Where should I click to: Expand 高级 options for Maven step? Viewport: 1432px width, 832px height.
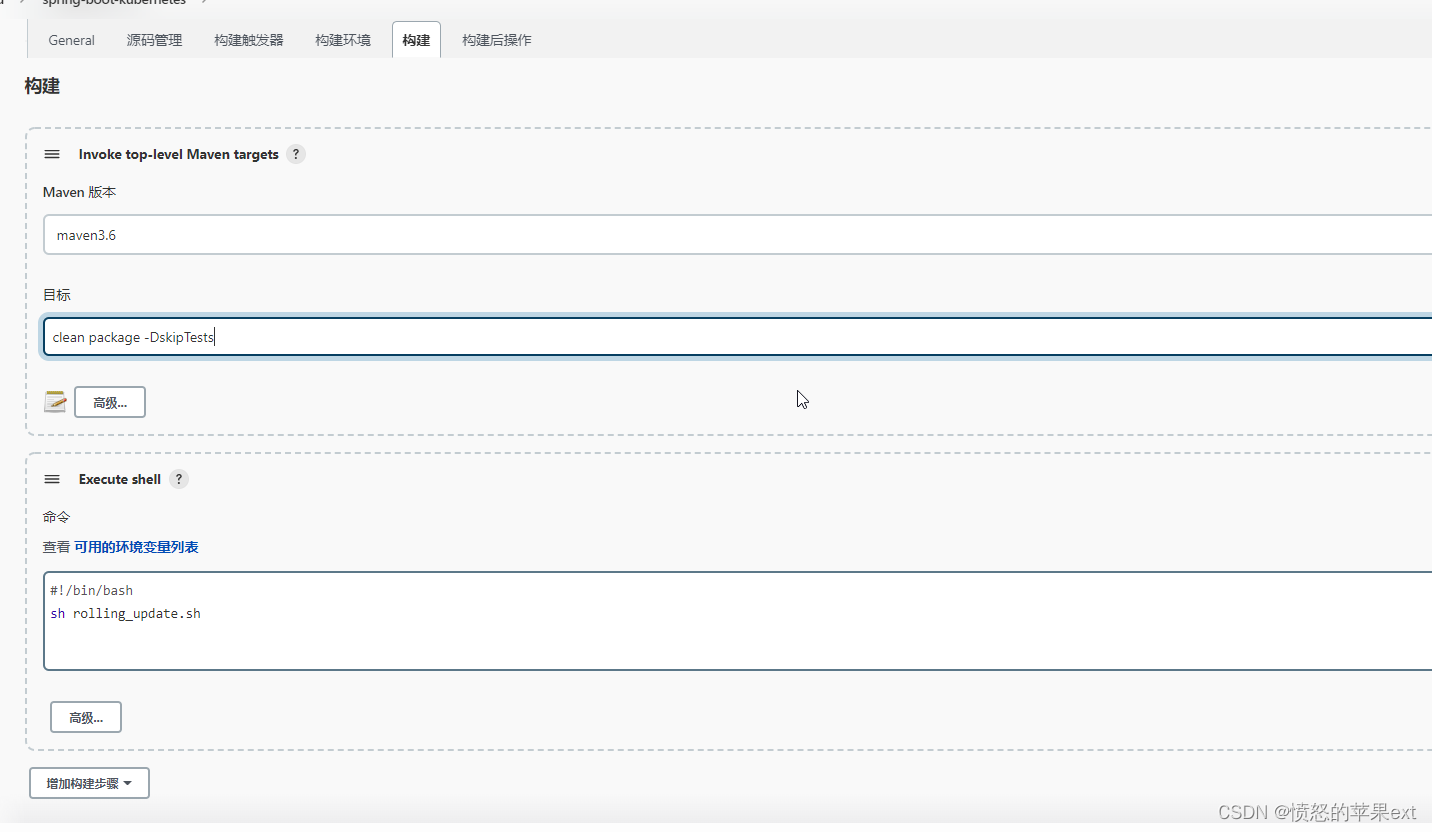[110, 402]
